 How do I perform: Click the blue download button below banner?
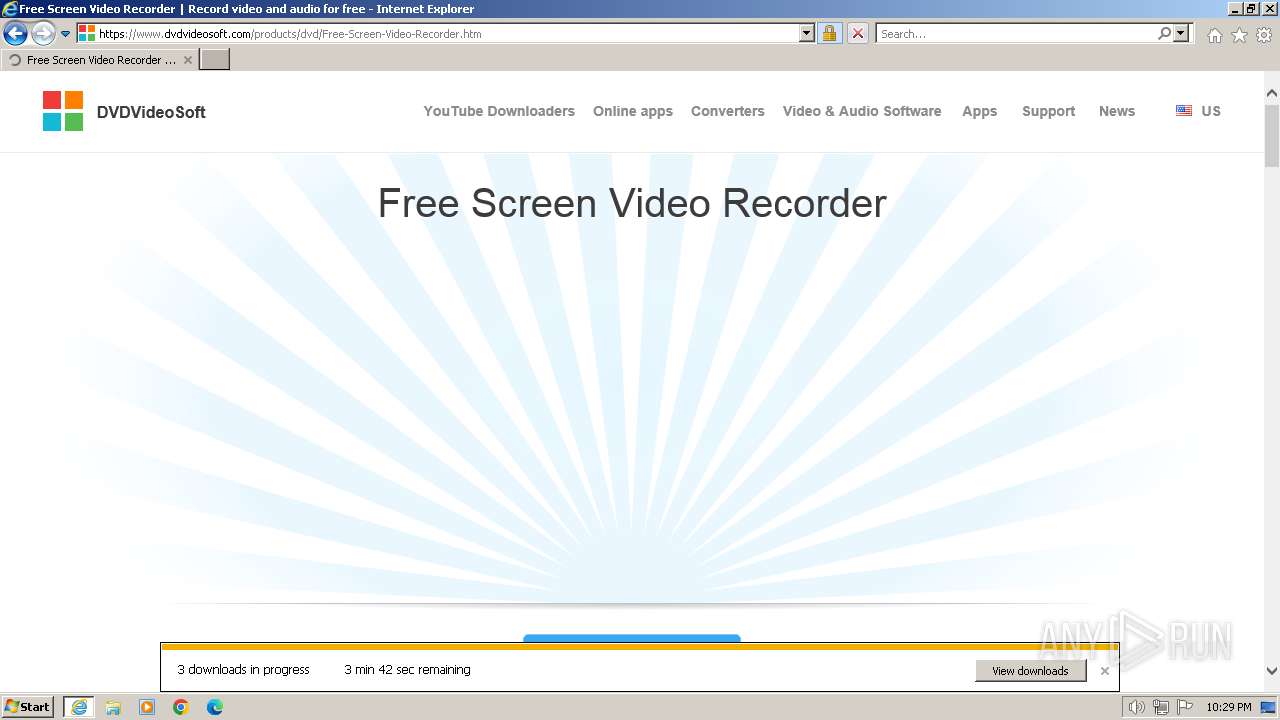tap(632, 638)
